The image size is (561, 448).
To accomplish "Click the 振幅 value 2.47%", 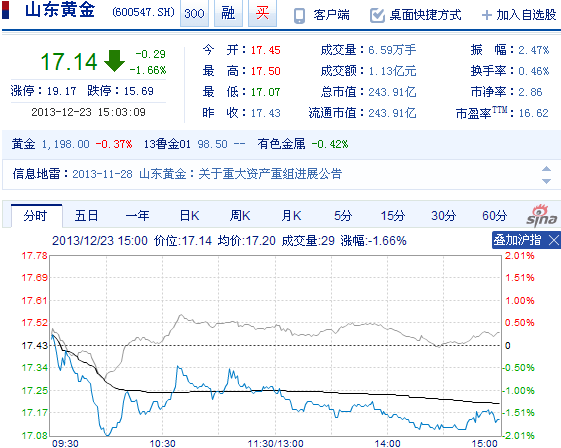I will pyautogui.click(x=534, y=50).
